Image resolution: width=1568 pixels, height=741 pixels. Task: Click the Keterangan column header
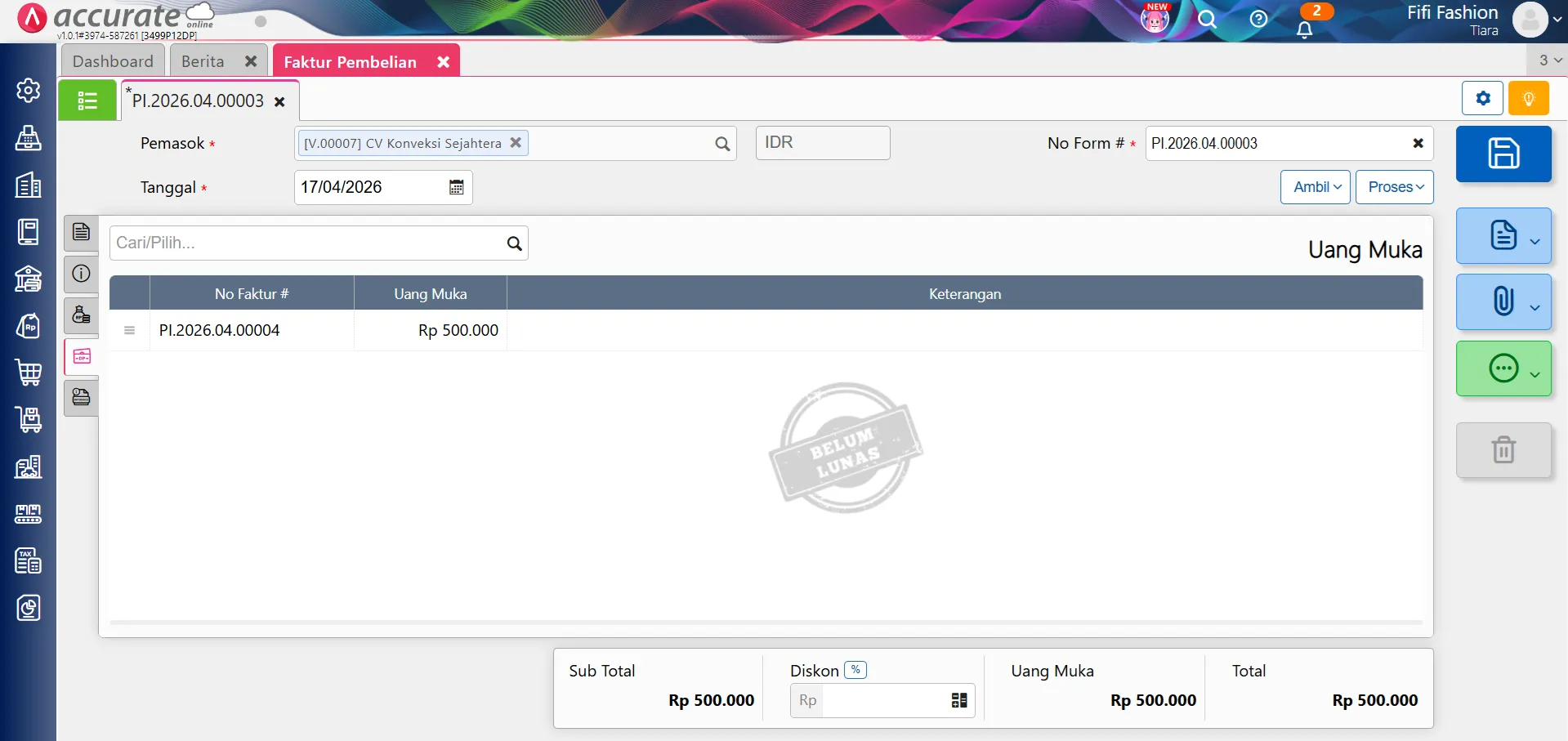click(x=965, y=293)
